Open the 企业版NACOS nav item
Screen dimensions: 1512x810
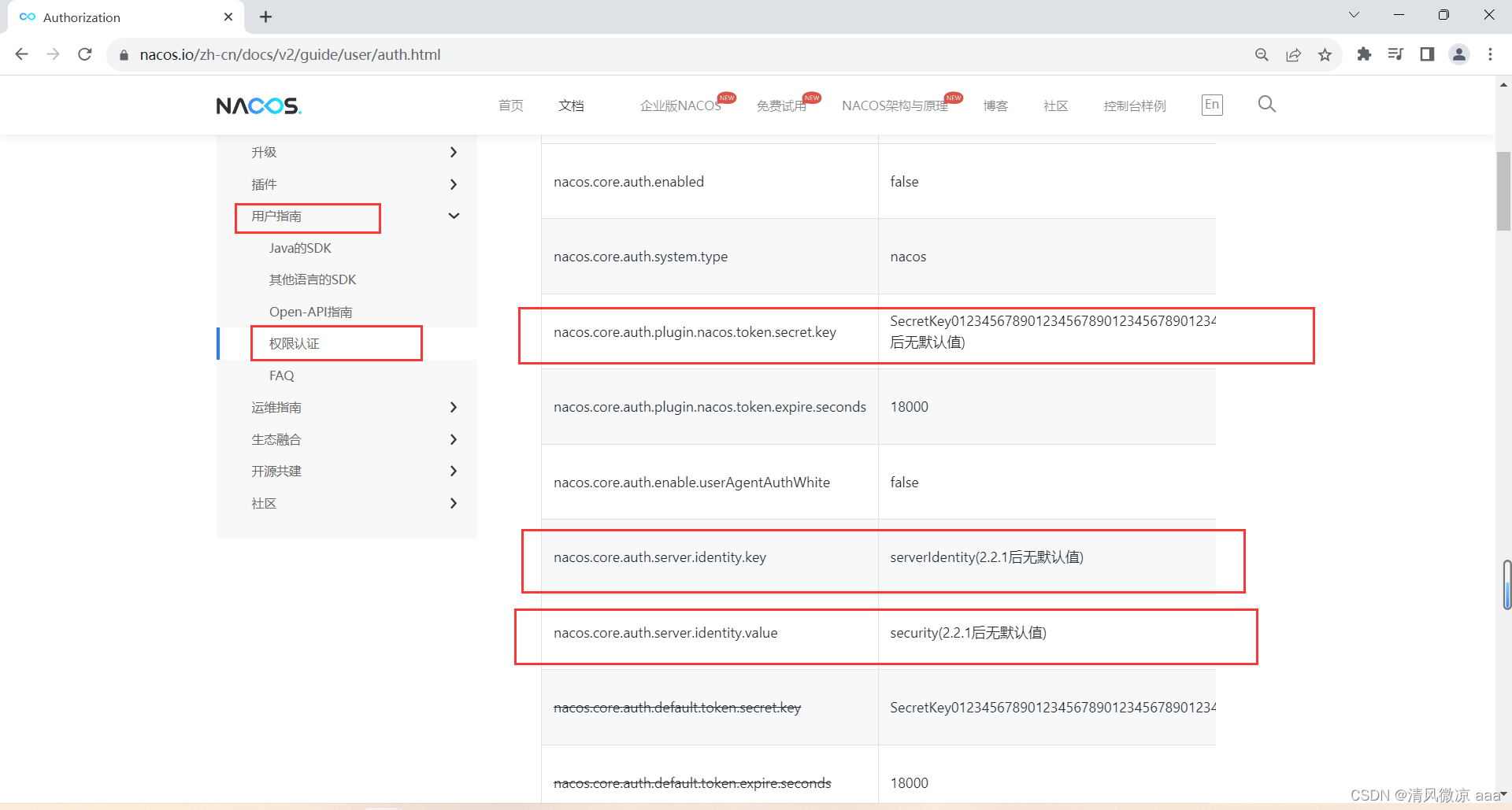pos(680,105)
